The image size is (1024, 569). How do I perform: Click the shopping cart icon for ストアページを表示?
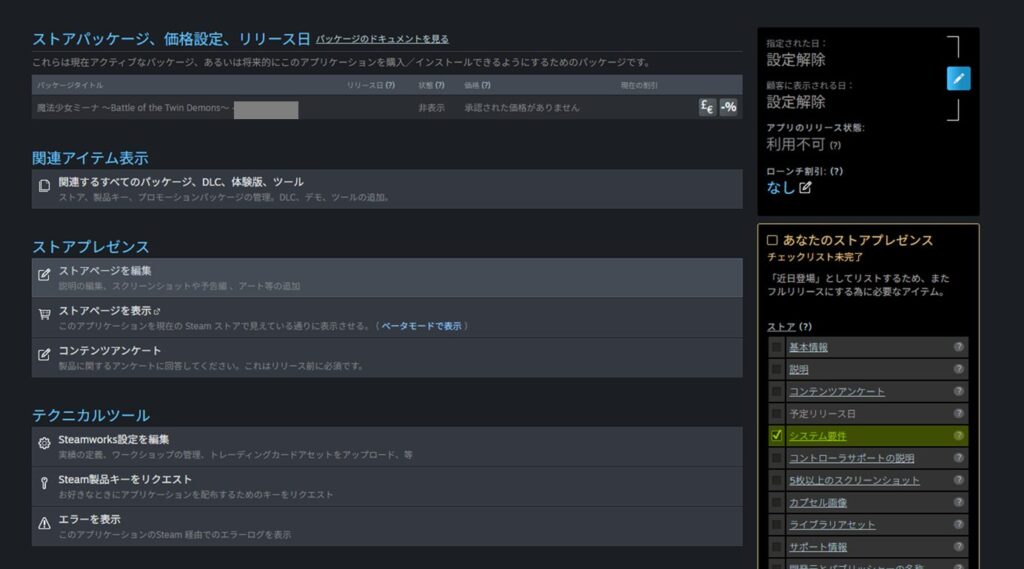(x=44, y=314)
